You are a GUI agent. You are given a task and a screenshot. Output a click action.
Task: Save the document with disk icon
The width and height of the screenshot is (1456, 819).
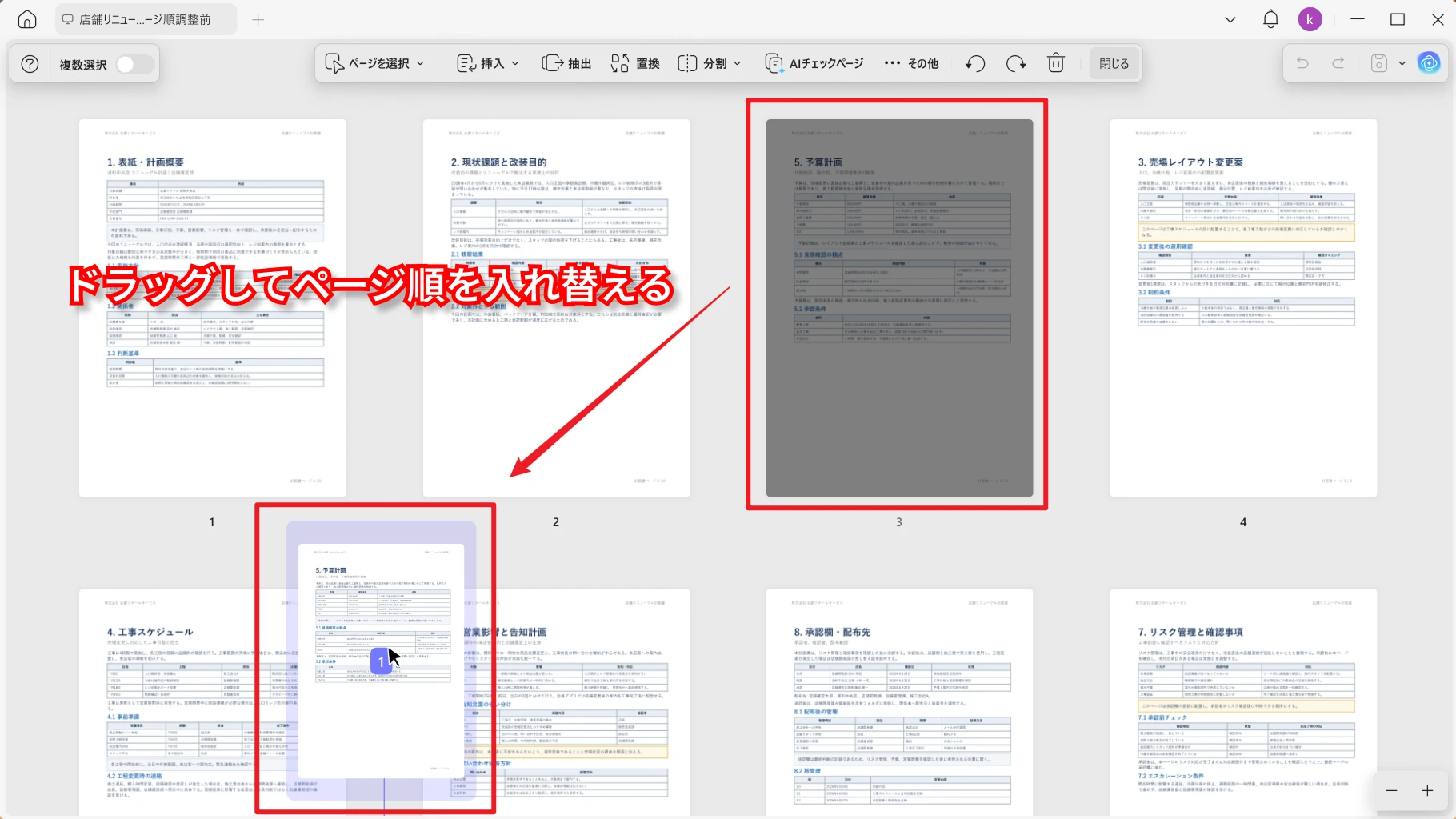(1378, 63)
